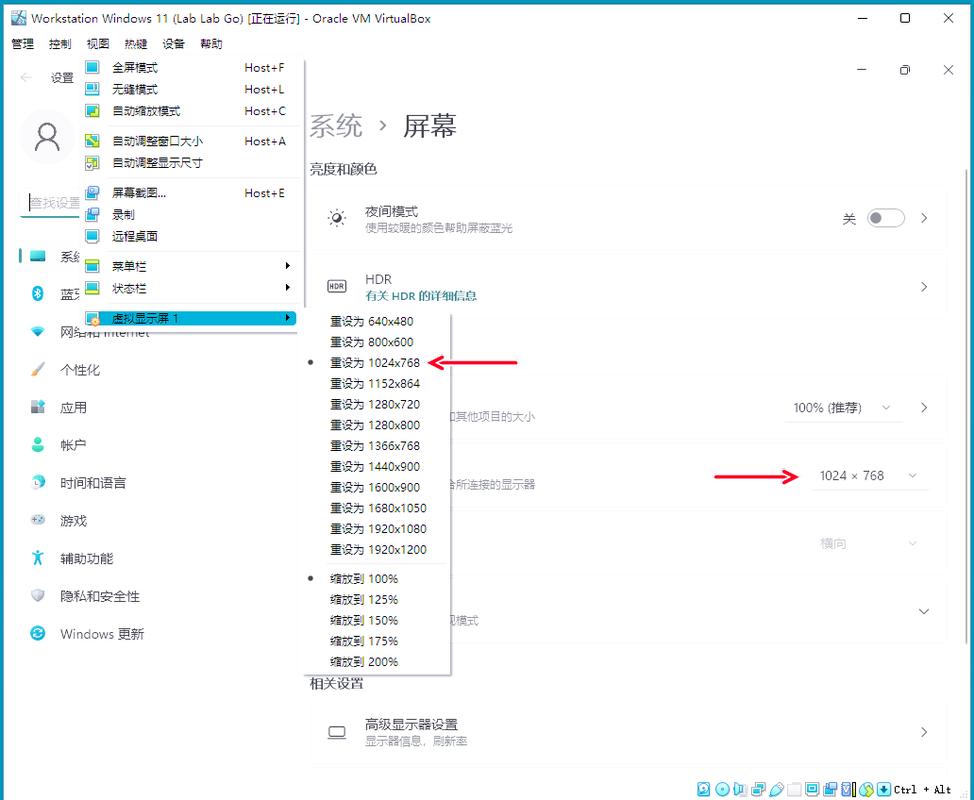The height and width of the screenshot is (800, 974).
Task: Click the 查找设置 search field
Action: pos(51,203)
